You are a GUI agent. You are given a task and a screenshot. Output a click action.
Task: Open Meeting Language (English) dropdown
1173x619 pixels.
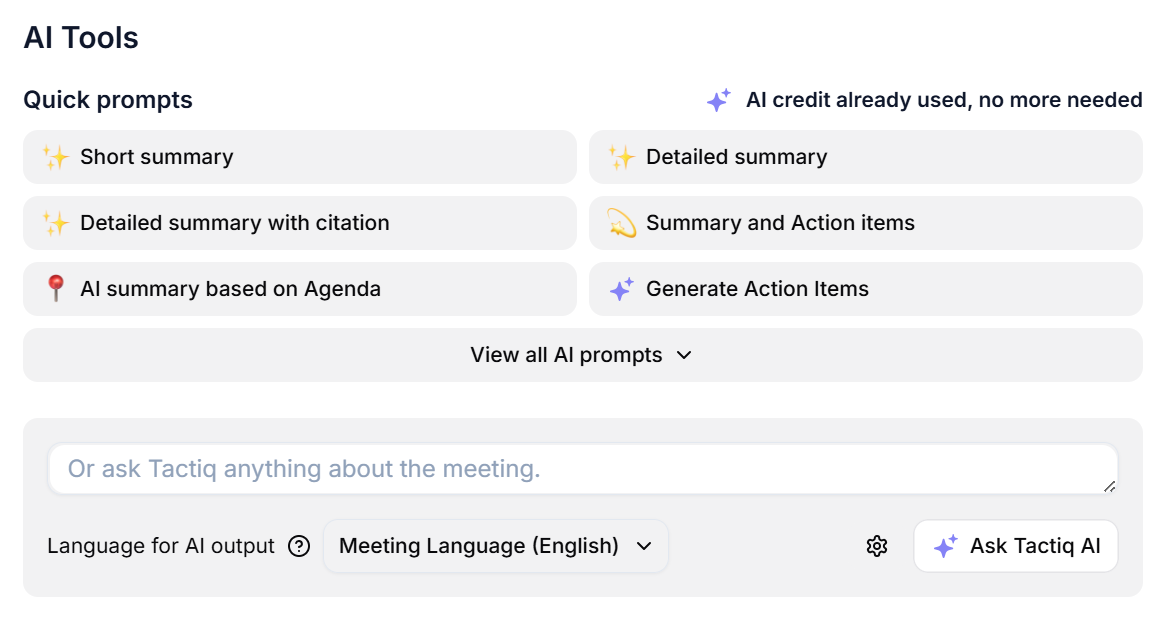tap(495, 546)
